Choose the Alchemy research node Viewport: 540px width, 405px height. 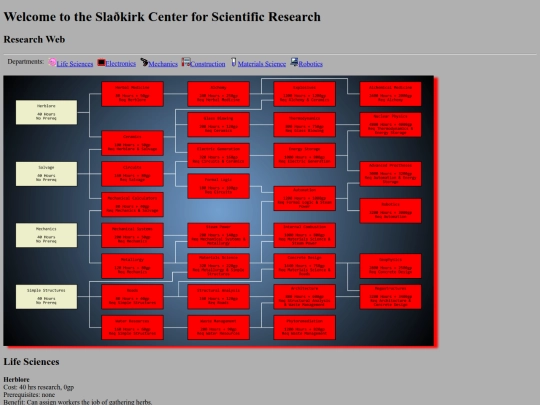coord(219,94)
